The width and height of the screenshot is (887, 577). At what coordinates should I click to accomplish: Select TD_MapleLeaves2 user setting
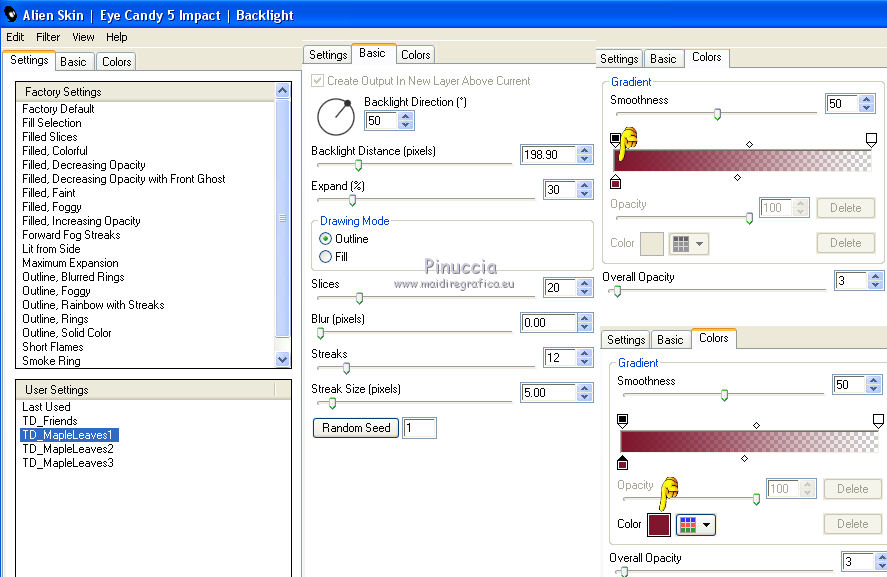[68, 449]
